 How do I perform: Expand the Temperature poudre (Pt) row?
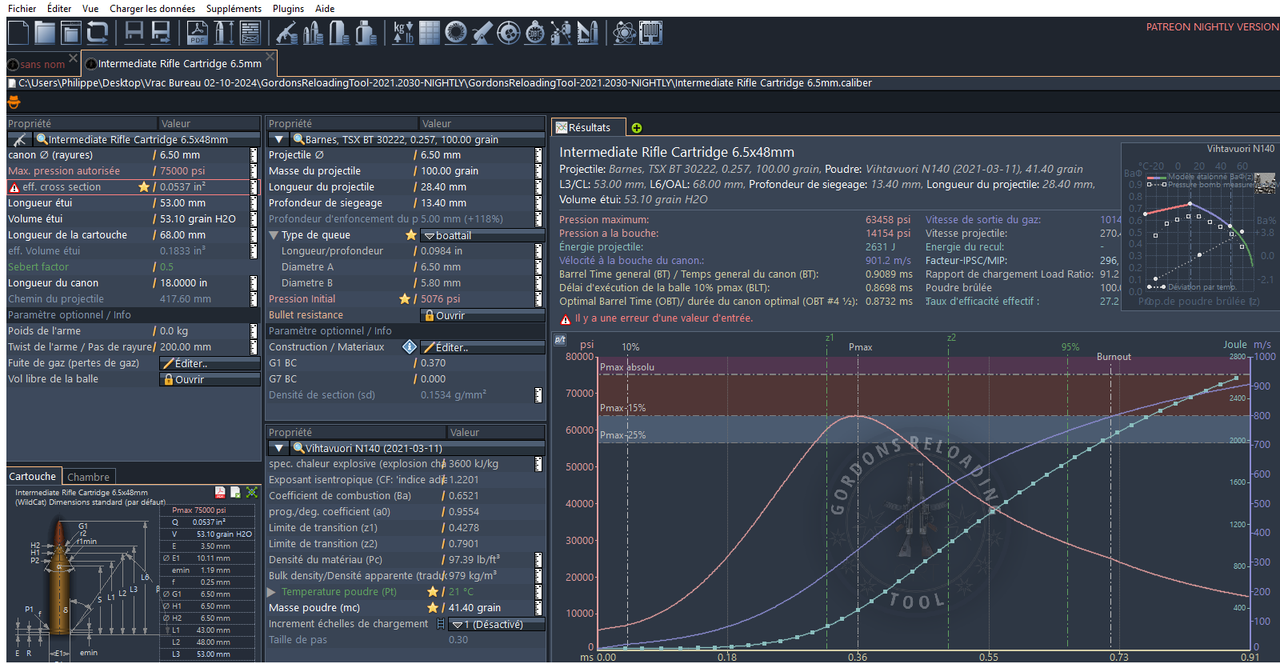pyautogui.click(x=272, y=592)
